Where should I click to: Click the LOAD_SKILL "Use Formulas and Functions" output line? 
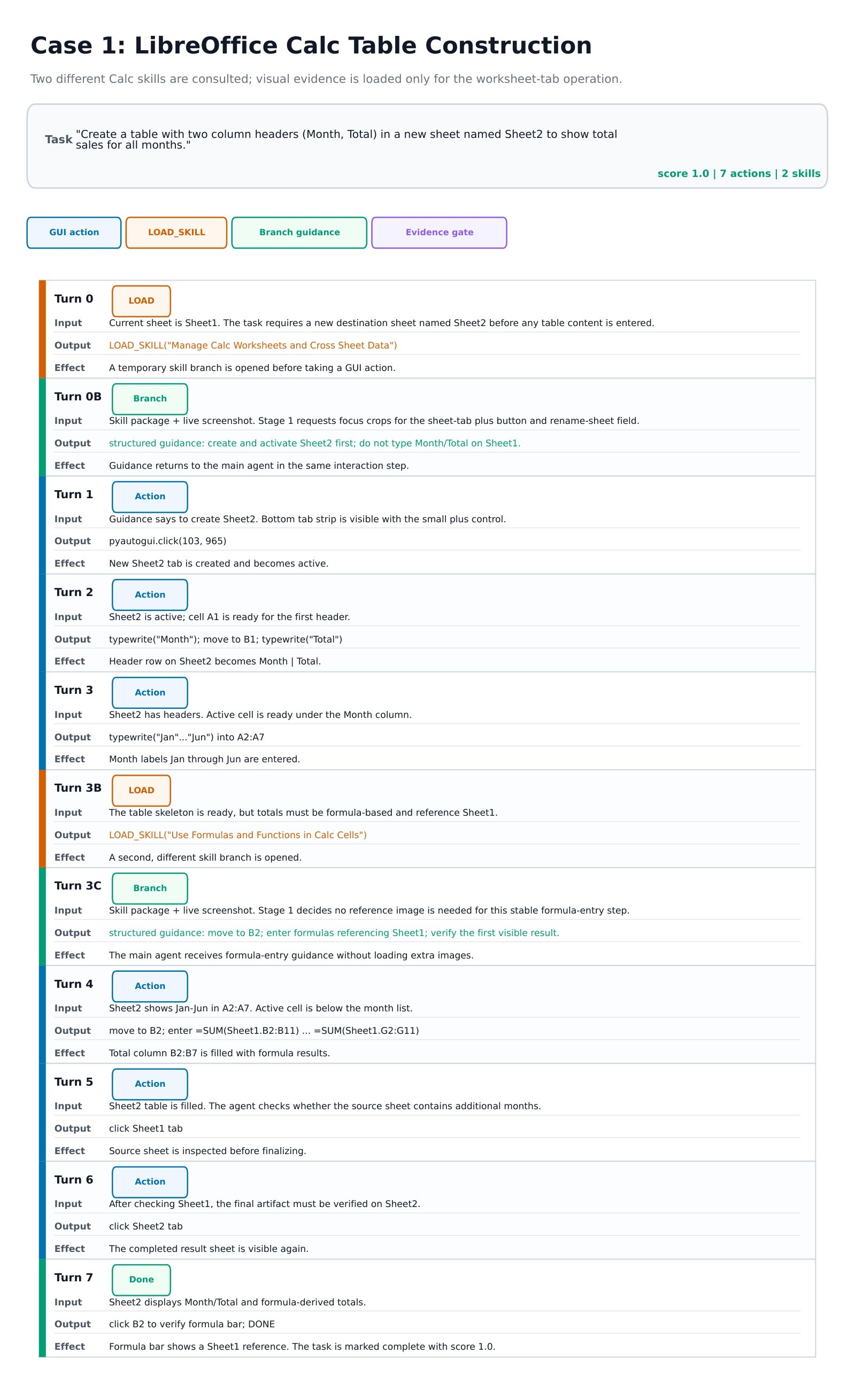click(x=237, y=834)
